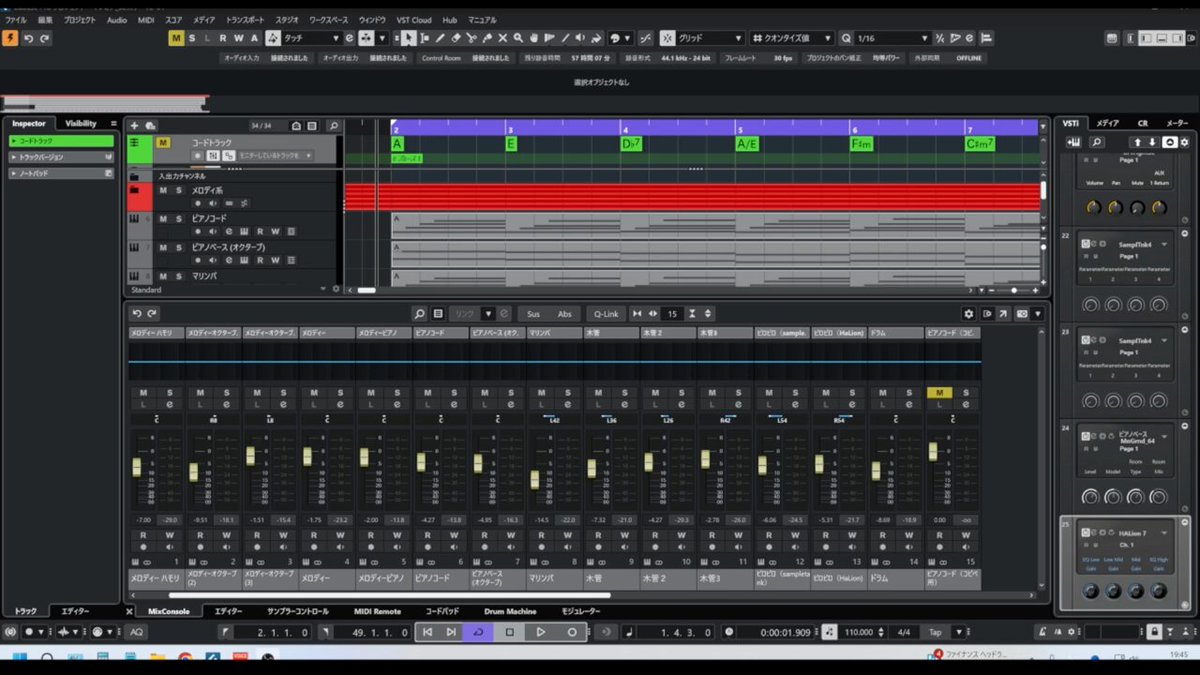Unmute the ピアノコード (コピペ用) mixer channel
The image size is (1200, 675).
point(939,393)
